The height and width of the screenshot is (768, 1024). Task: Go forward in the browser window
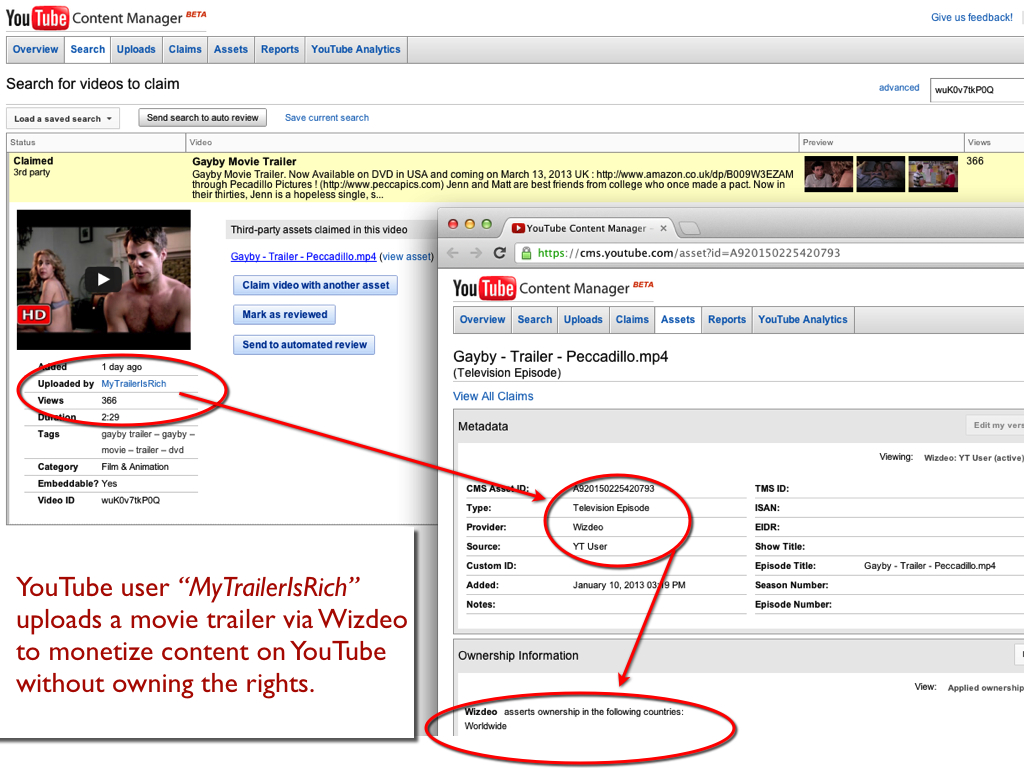pyautogui.click(x=476, y=253)
